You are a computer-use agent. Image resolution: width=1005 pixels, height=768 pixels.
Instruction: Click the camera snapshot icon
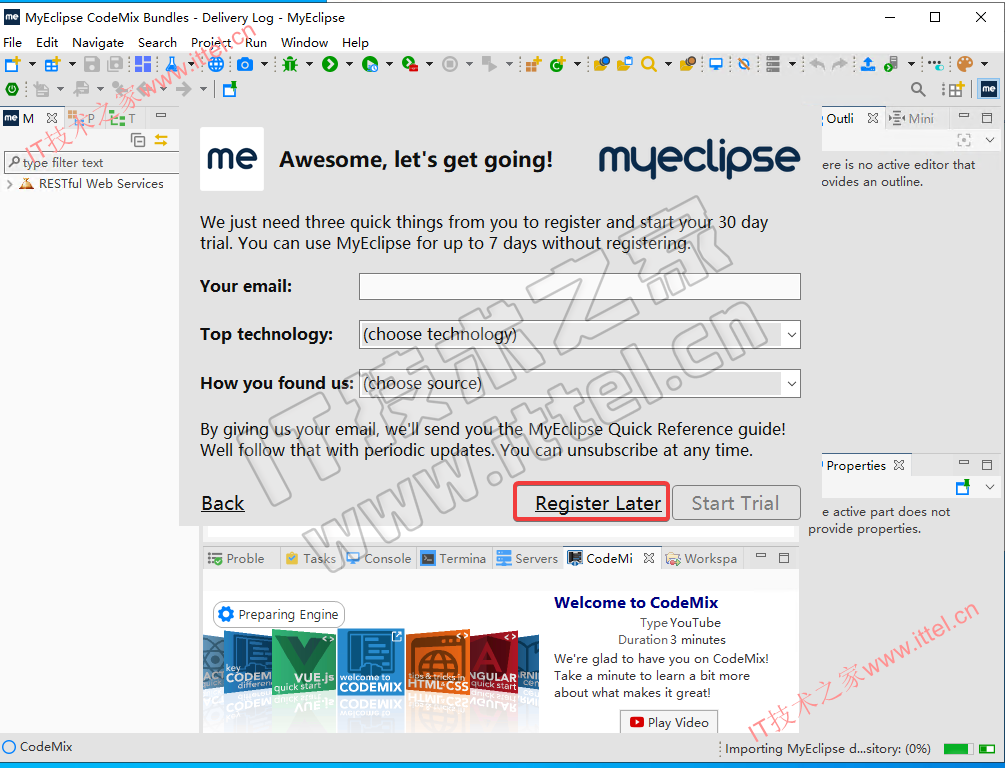click(x=245, y=64)
